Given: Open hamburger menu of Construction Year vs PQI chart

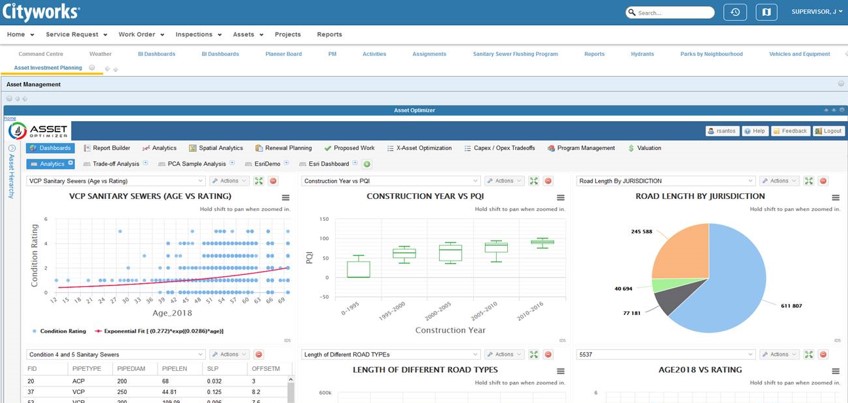Looking at the screenshot, I should coord(560,198).
